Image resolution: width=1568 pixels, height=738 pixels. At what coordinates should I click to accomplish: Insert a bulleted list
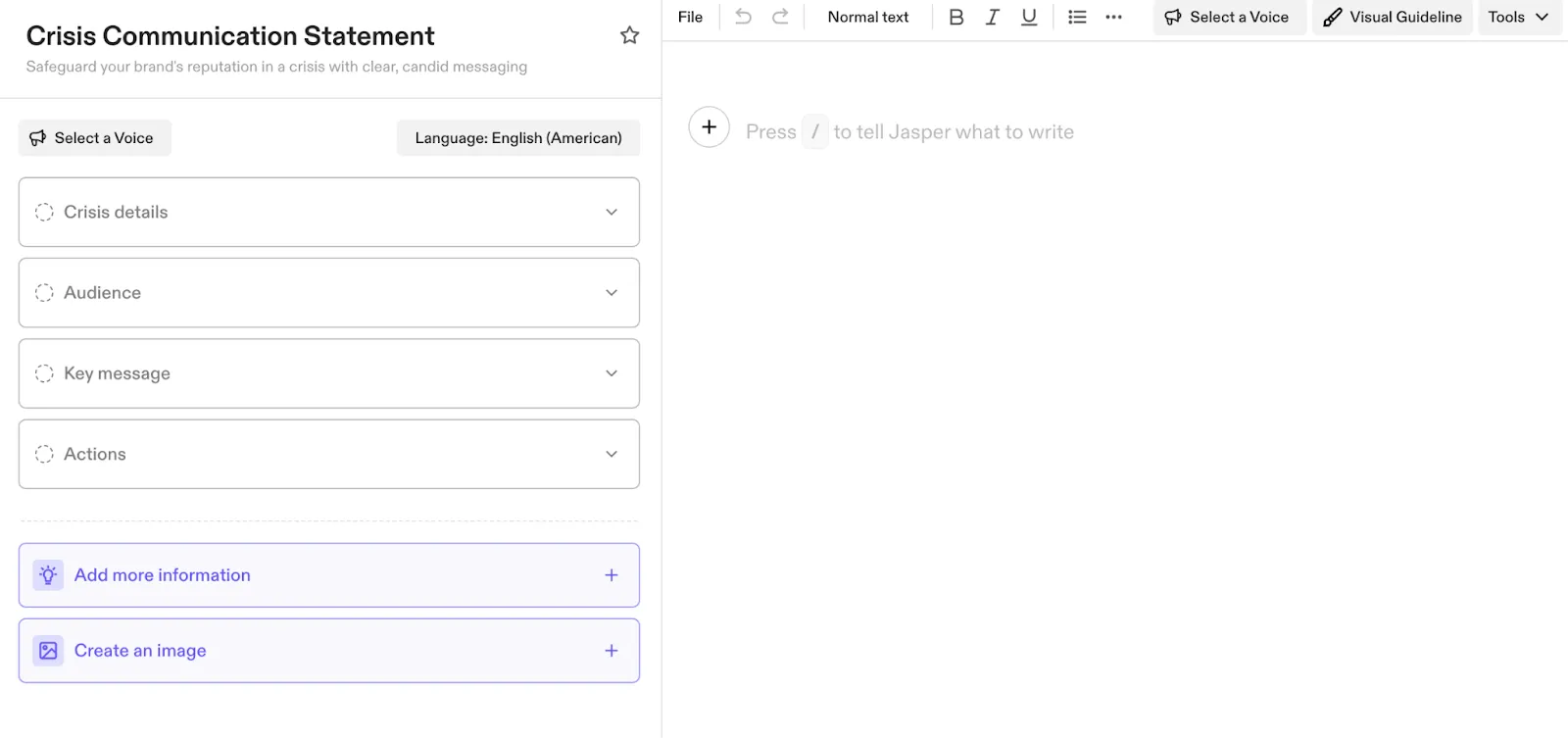click(1077, 17)
